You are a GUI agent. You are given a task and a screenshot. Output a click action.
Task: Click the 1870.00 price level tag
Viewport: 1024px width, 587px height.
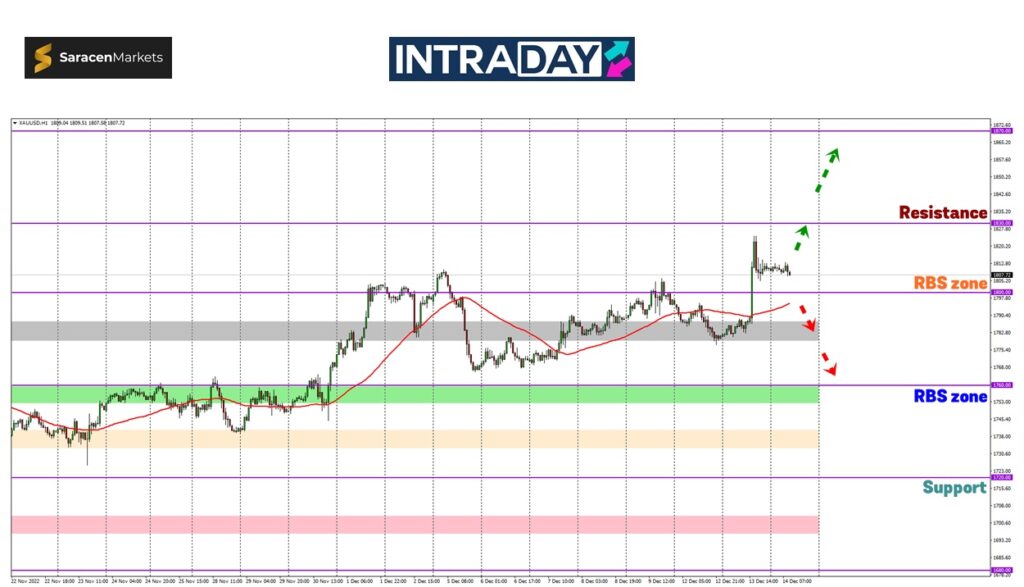point(1000,131)
